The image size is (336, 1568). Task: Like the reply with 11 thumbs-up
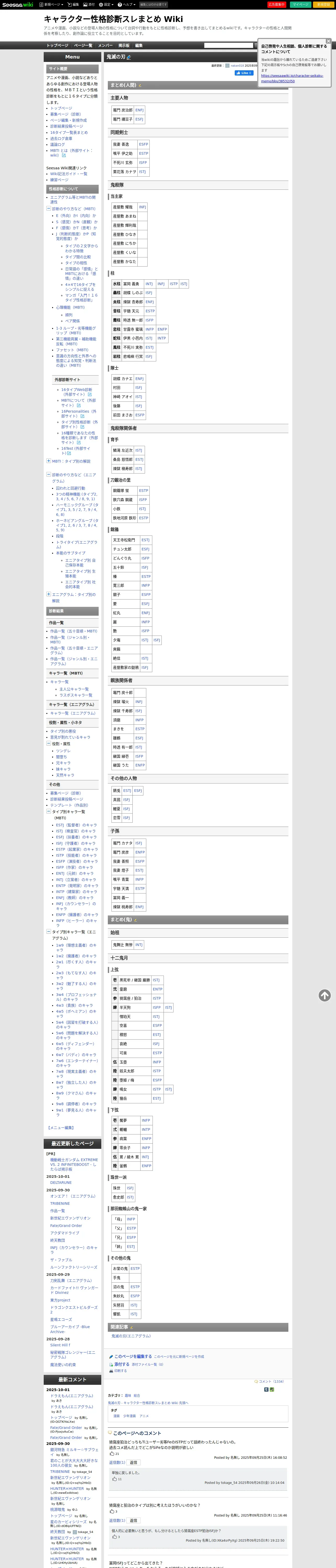coord(114,1479)
